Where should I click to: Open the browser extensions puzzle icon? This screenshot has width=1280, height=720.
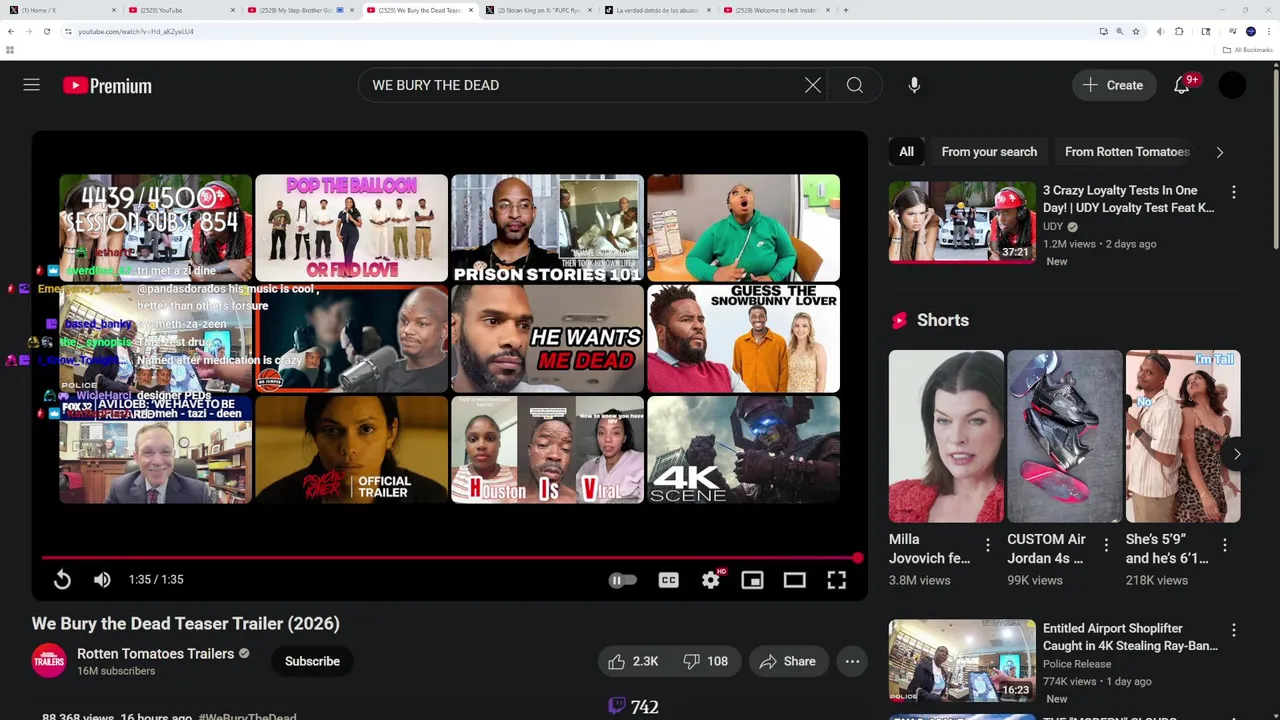pyautogui.click(x=1179, y=31)
